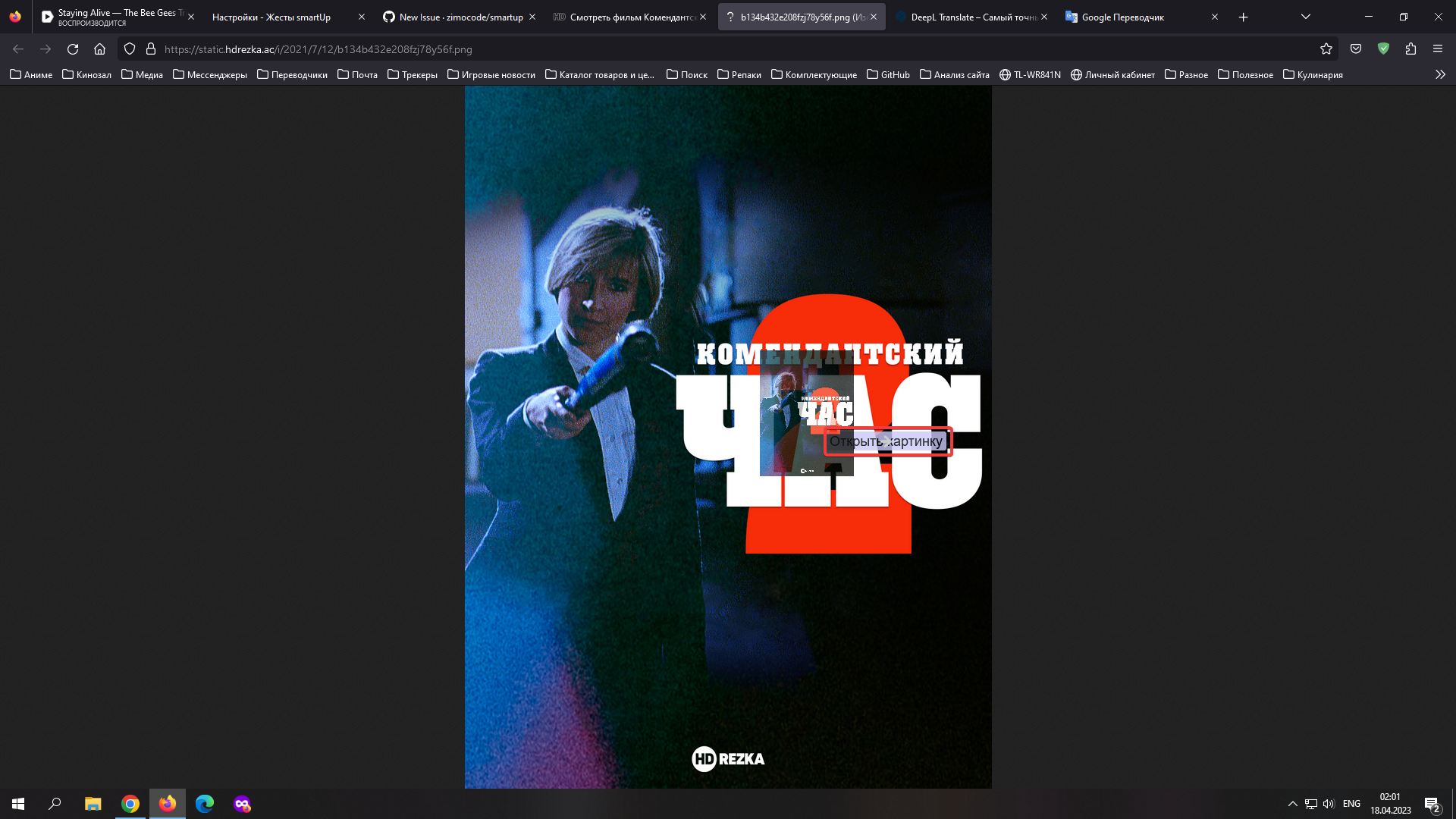Expand hidden system tray icons arrow
The image size is (1456, 819).
(x=1292, y=804)
